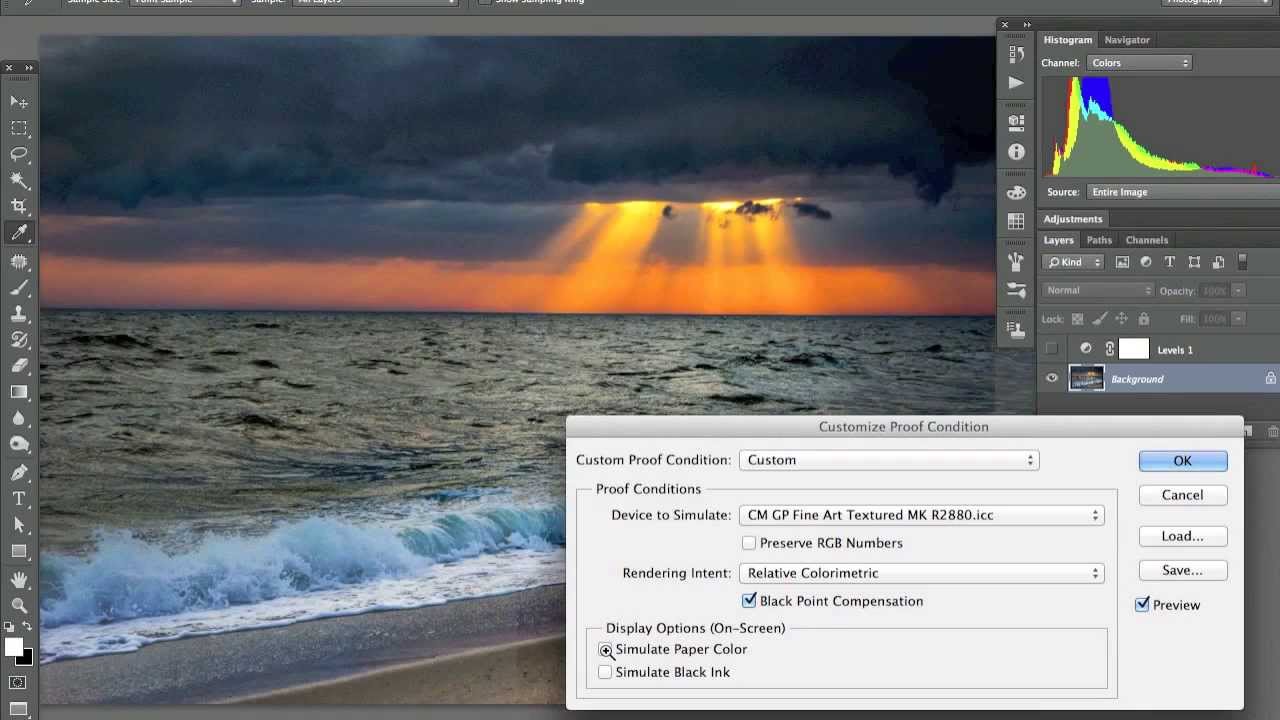Click the foreground white color swatch
1280x720 pixels.
pos(12,646)
